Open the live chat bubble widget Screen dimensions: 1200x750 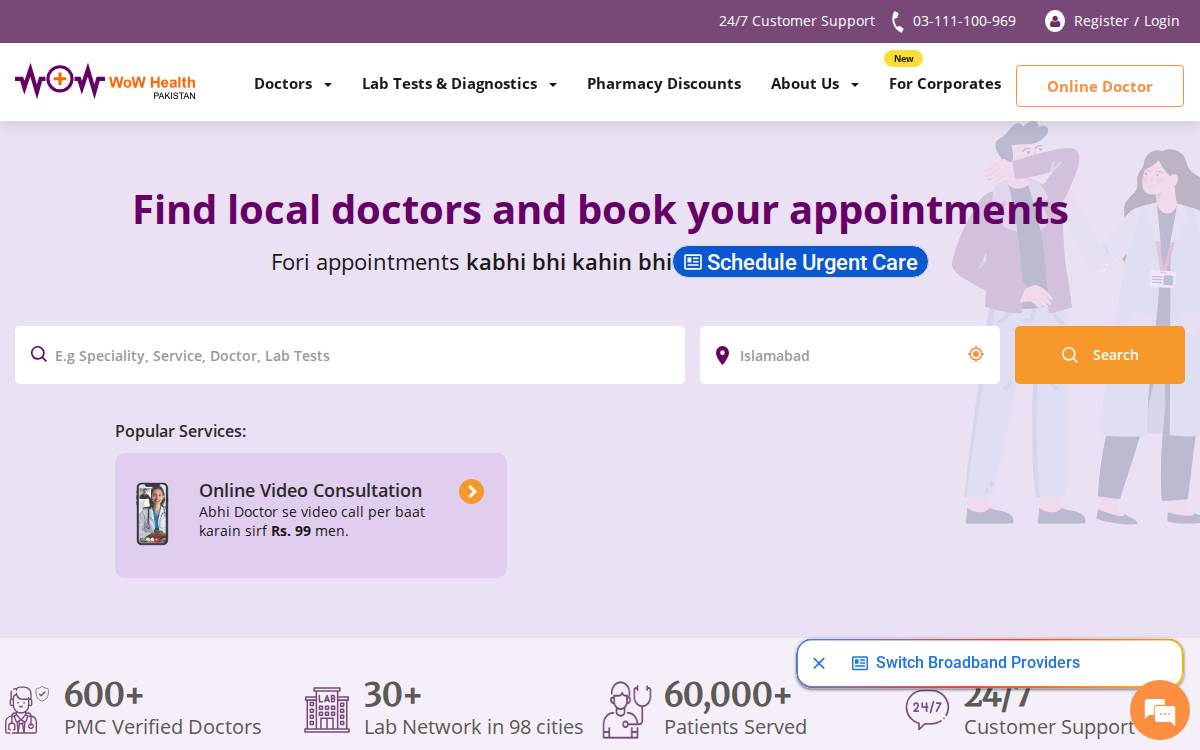tap(1159, 712)
